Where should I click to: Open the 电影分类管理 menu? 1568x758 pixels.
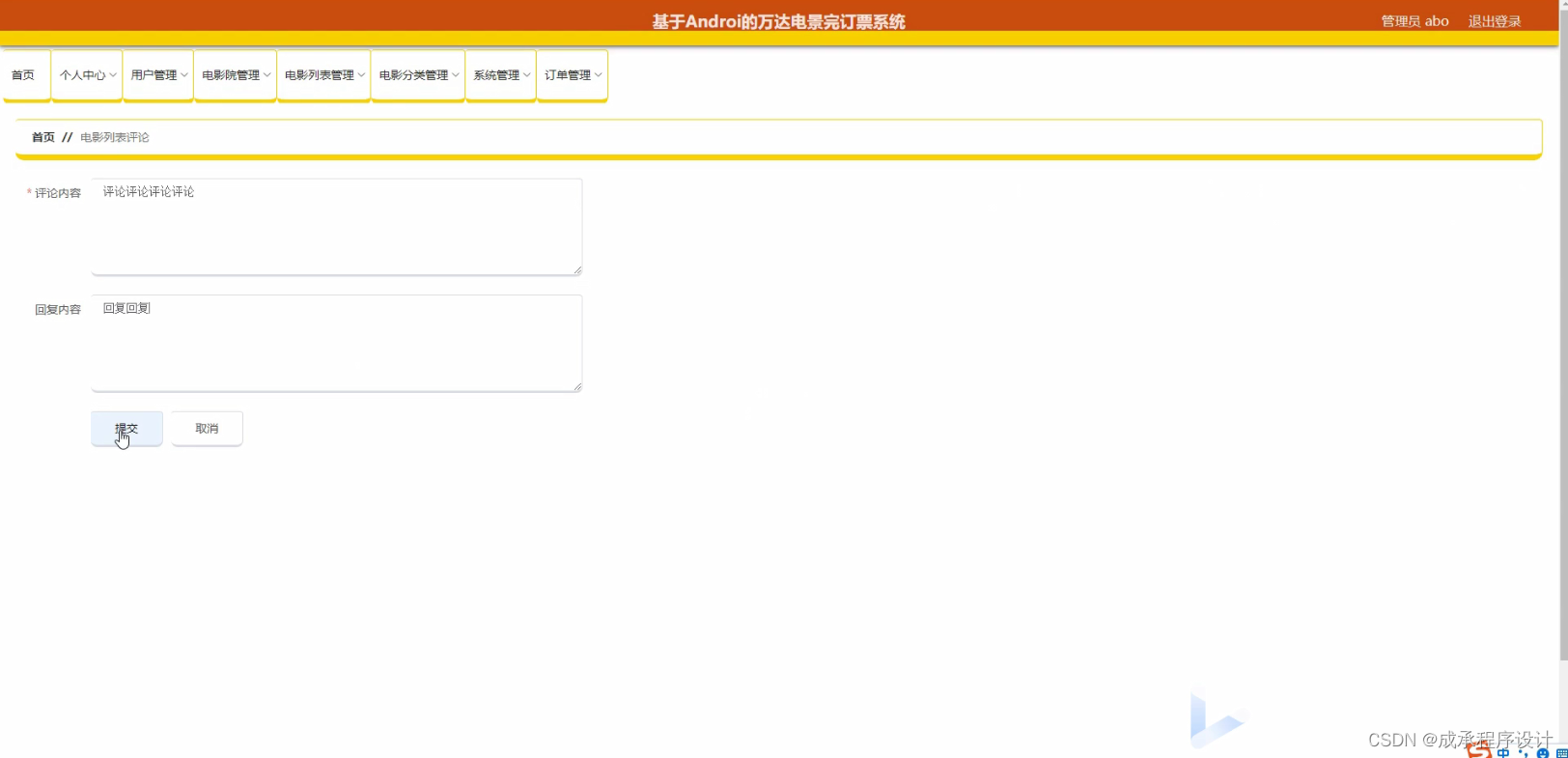pyautogui.click(x=418, y=75)
